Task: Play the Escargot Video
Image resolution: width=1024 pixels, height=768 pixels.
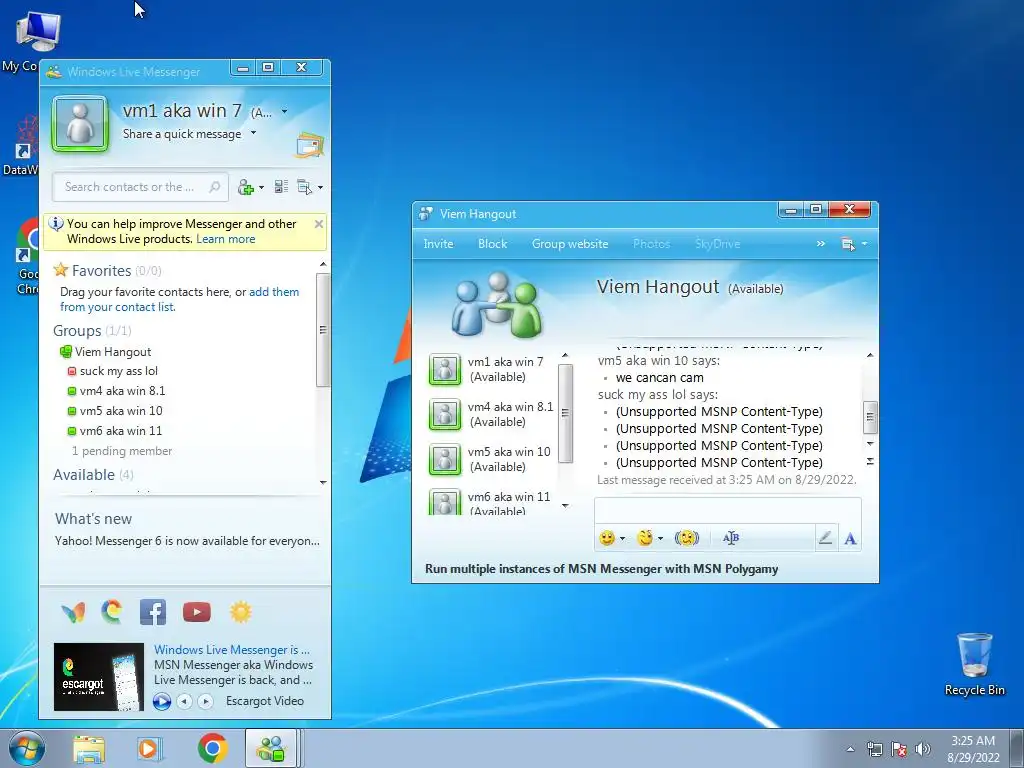Action: pos(162,701)
